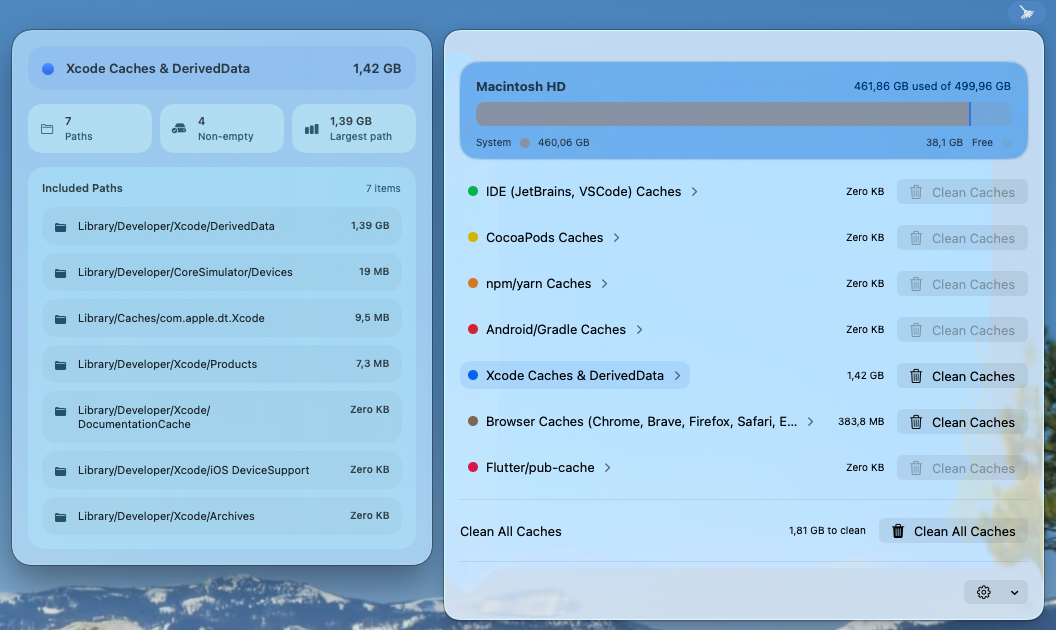Click folder icon beside Xcode/DerivedData path
Viewport: 1056px width, 630px height.
61,227
